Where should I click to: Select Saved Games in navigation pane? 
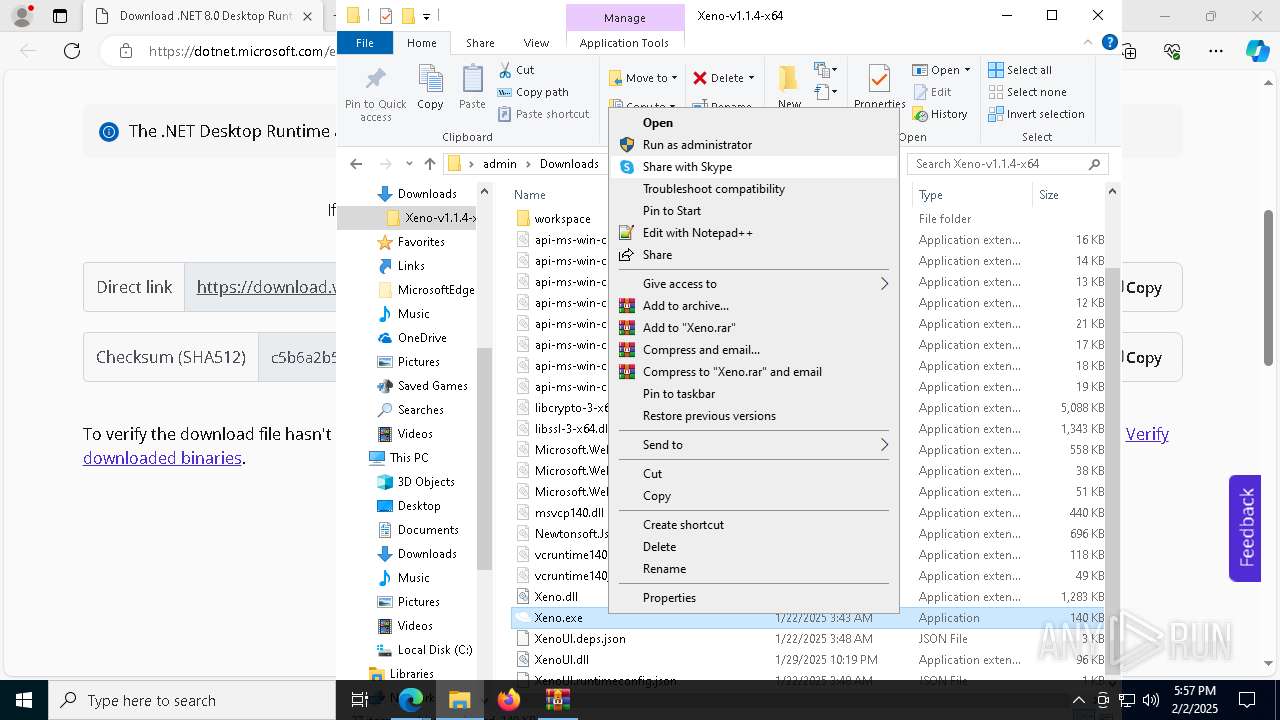(432, 386)
